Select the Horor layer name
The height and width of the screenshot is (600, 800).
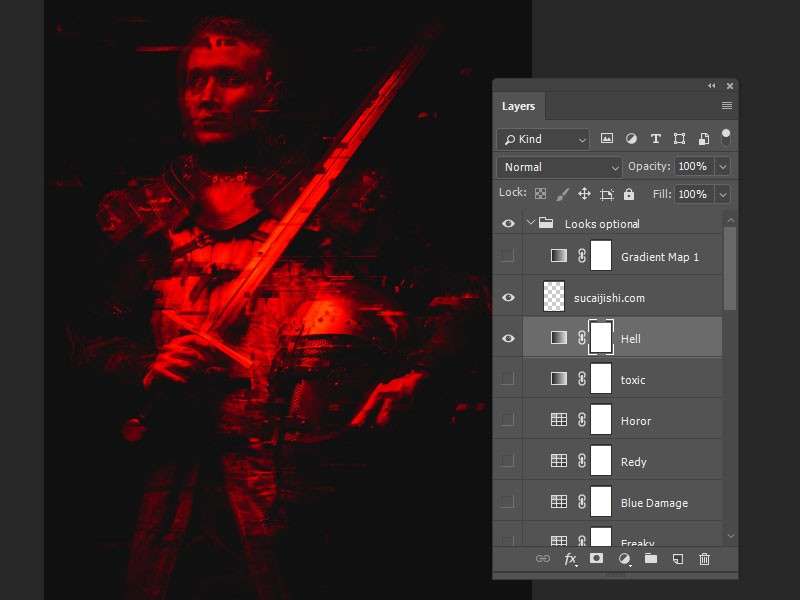[636, 421]
